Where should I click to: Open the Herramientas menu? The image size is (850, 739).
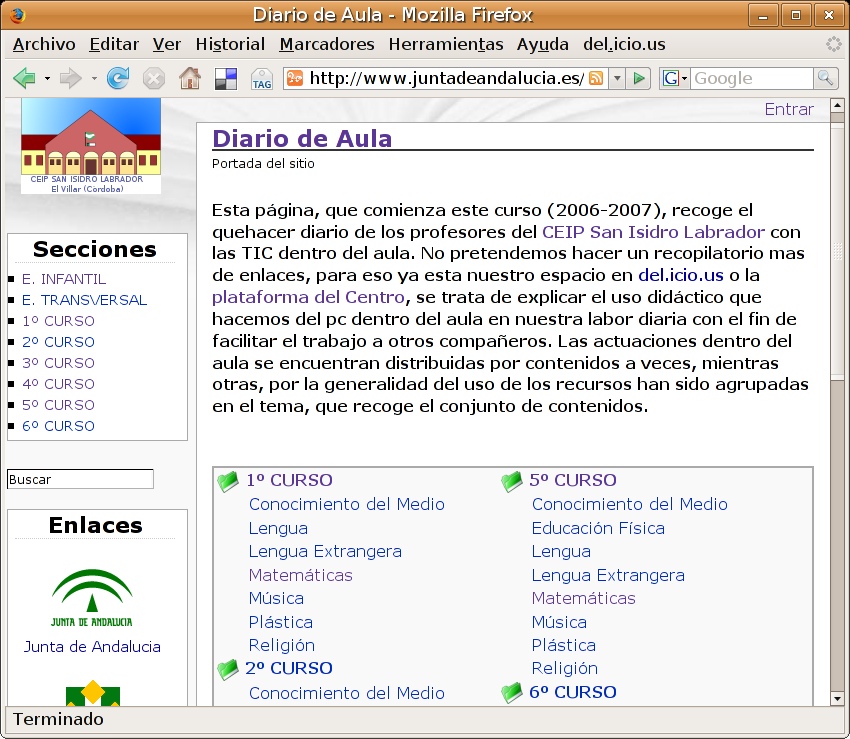coord(445,44)
